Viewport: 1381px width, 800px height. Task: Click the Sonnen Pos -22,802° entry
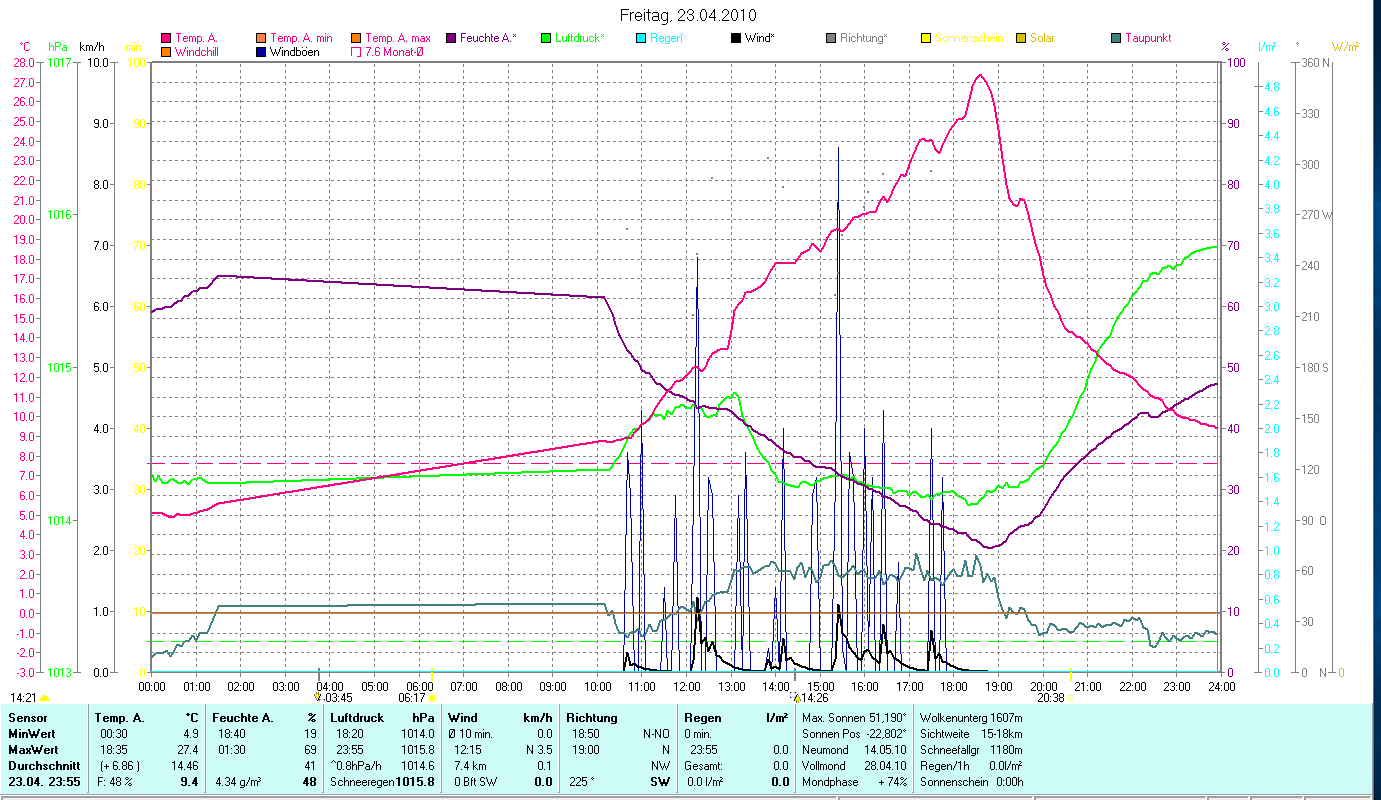[854, 733]
